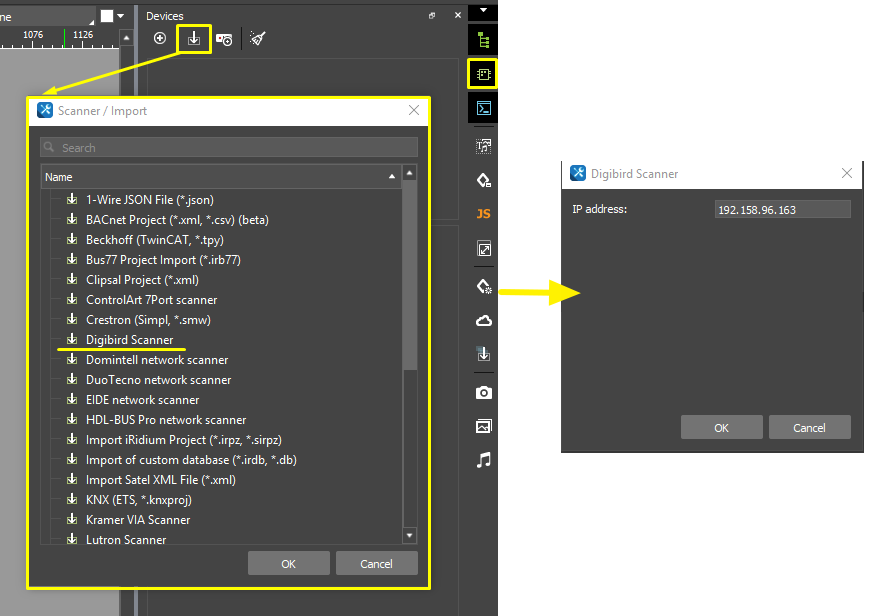Open the Devices panel chip icon
Screen dimensions: 879x616
[x=484, y=74]
